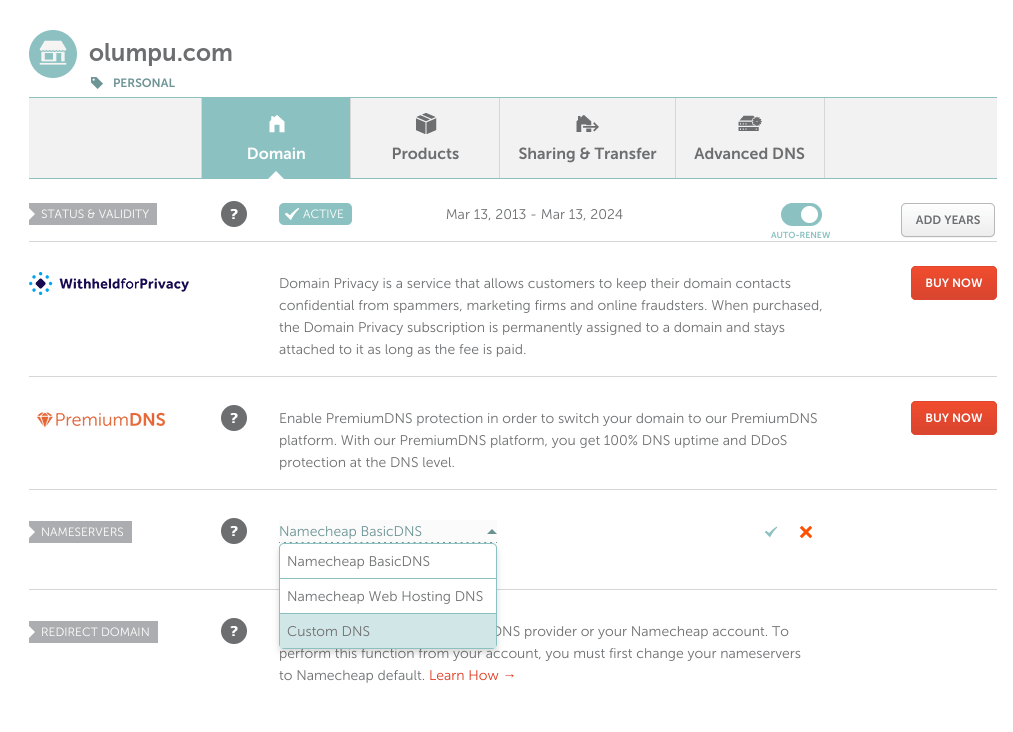Open the nameservers selection dropdown
The image size is (1013, 732).
pos(387,531)
